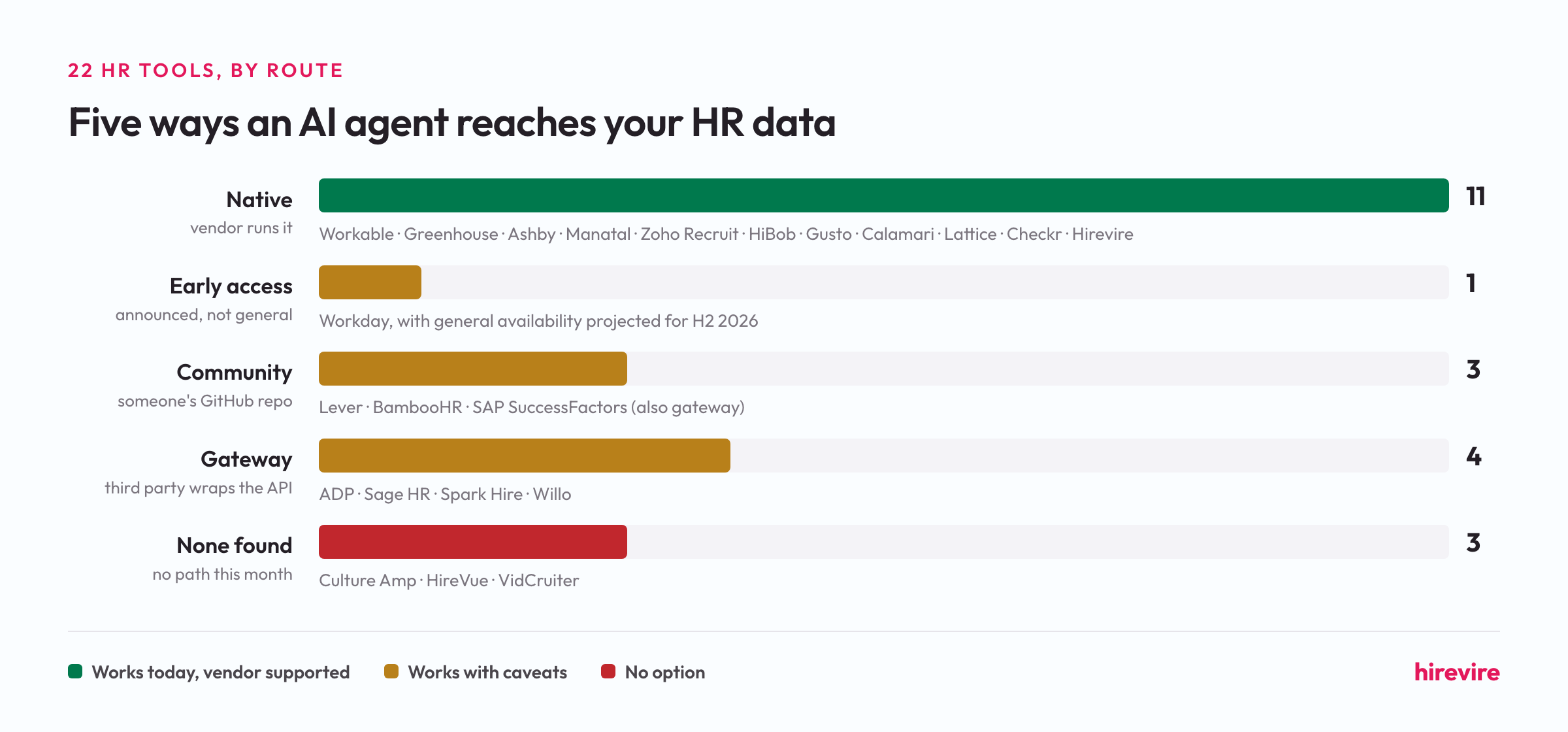Click 'Works with caveats' legend label
This screenshot has height=732, width=1568.
click(487, 672)
